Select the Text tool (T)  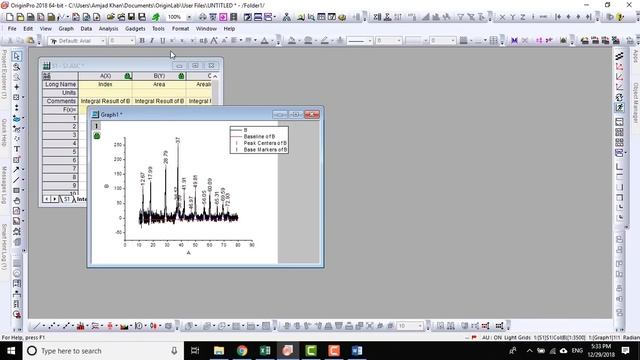pyautogui.click(x=17, y=149)
